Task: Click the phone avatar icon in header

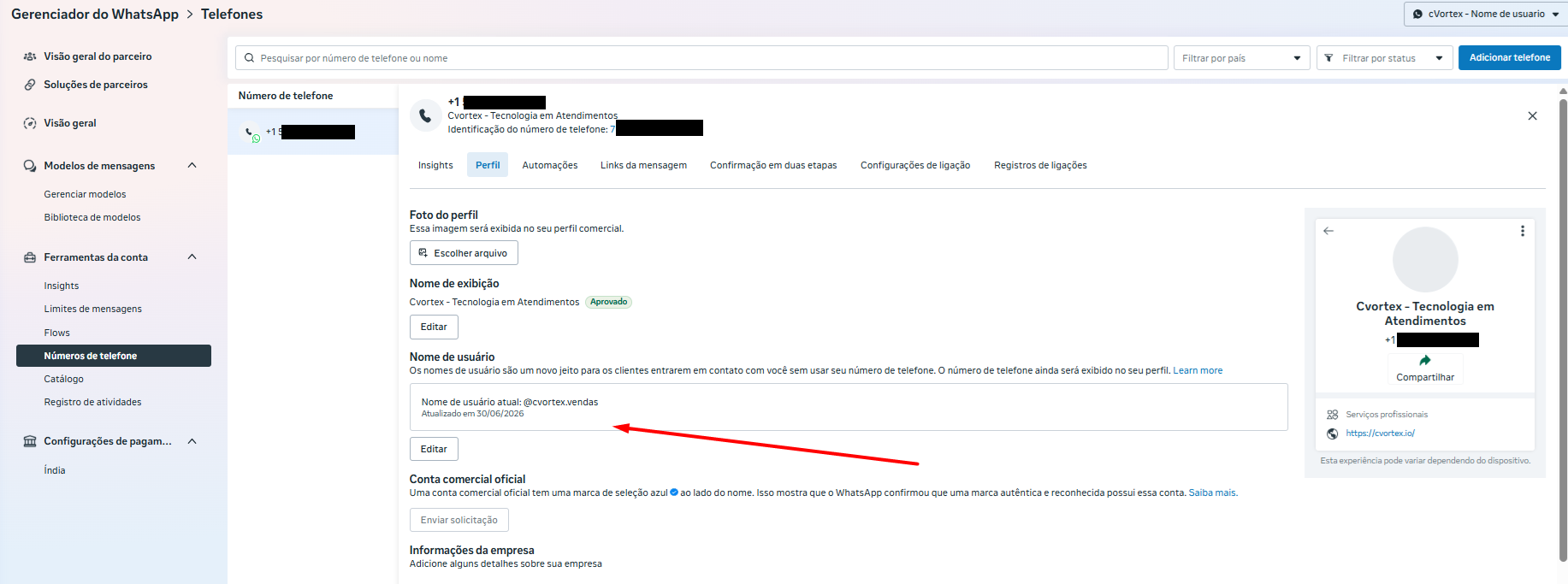Action: tap(425, 115)
